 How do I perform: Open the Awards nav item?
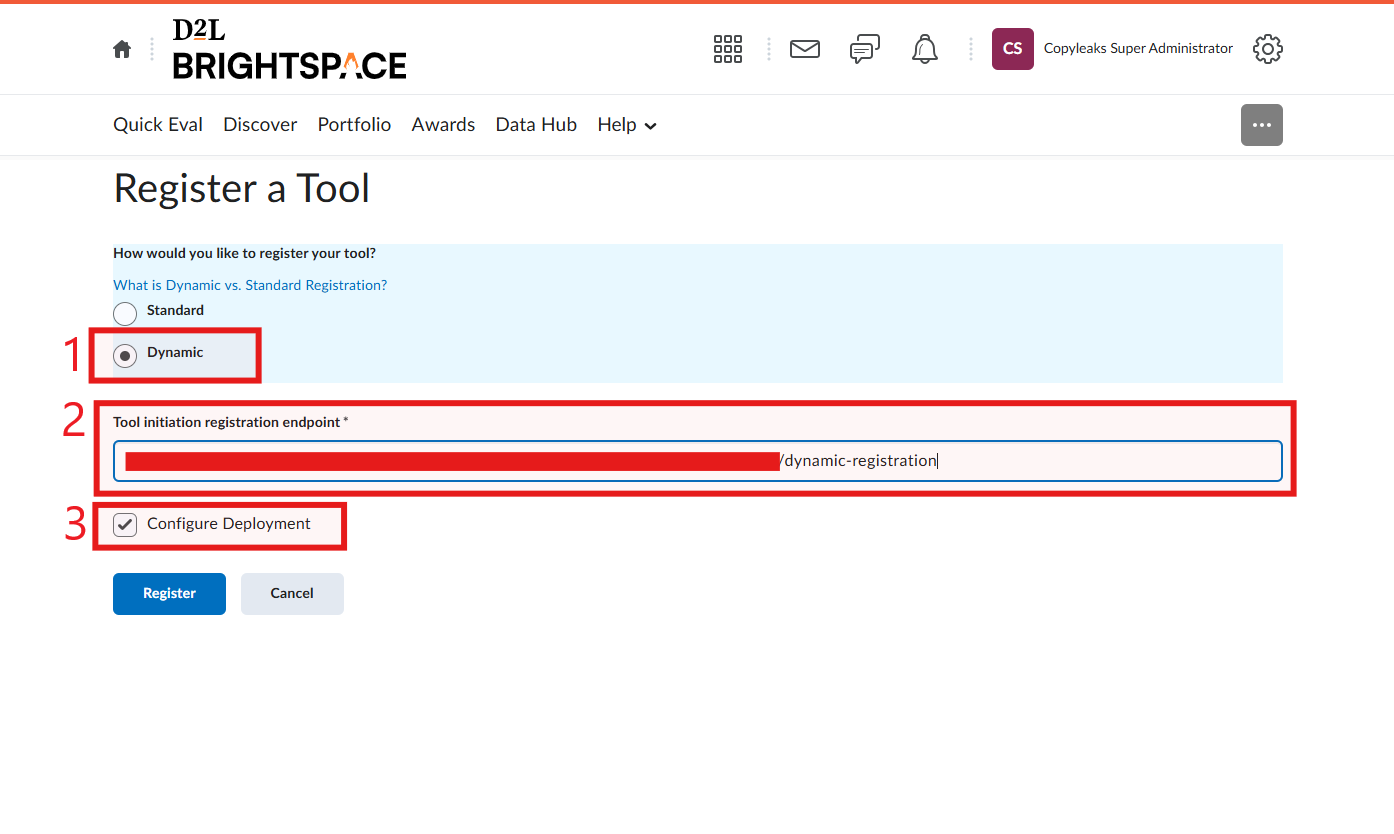tap(443, 125)
